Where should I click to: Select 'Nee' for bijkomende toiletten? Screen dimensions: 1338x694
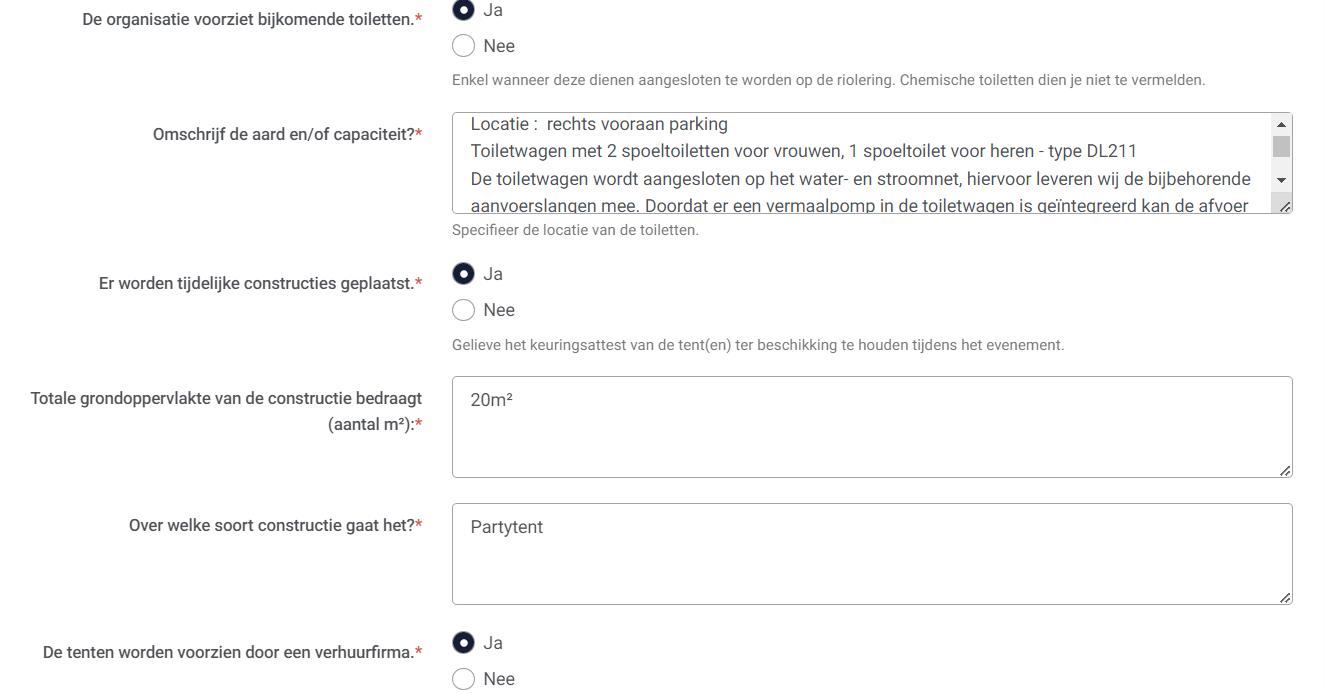point(463,46)
